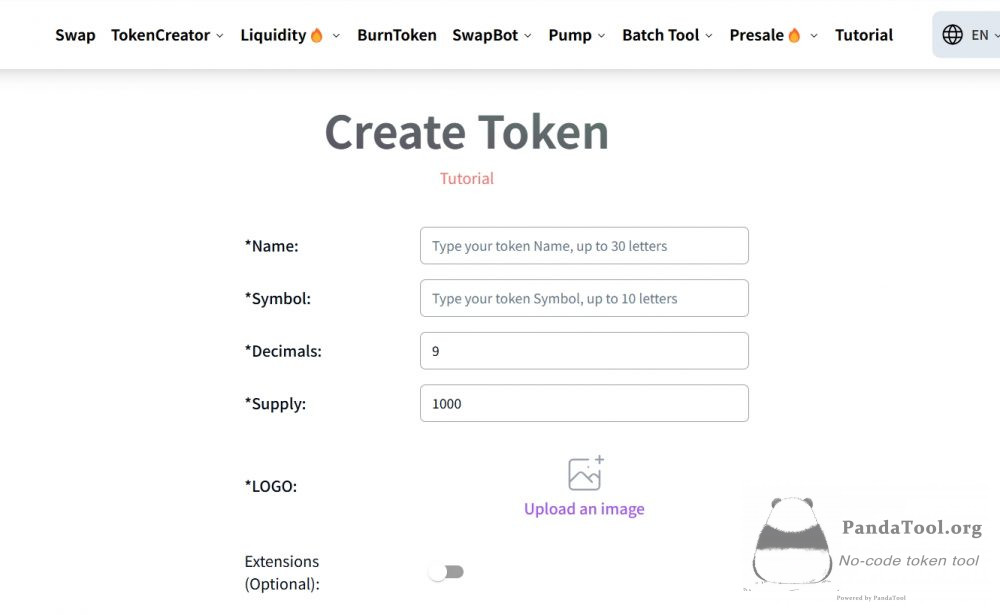The height and width of the screenshot is (615, 1000).
Task: Go to BurnToken in the navbar
Action: pos(397,35)
